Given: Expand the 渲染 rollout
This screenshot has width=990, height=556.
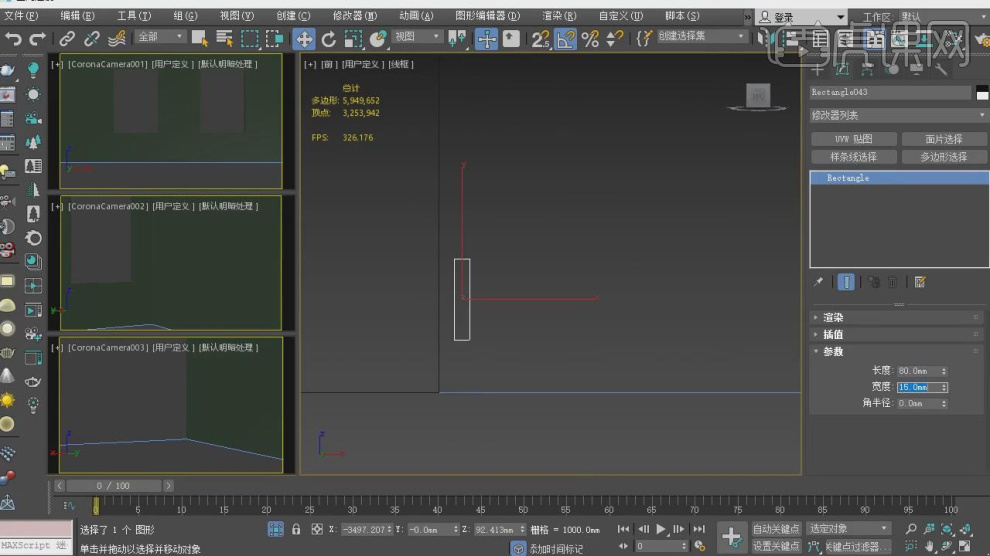Looking at the screenshot, I should click(x=833, y=317).
